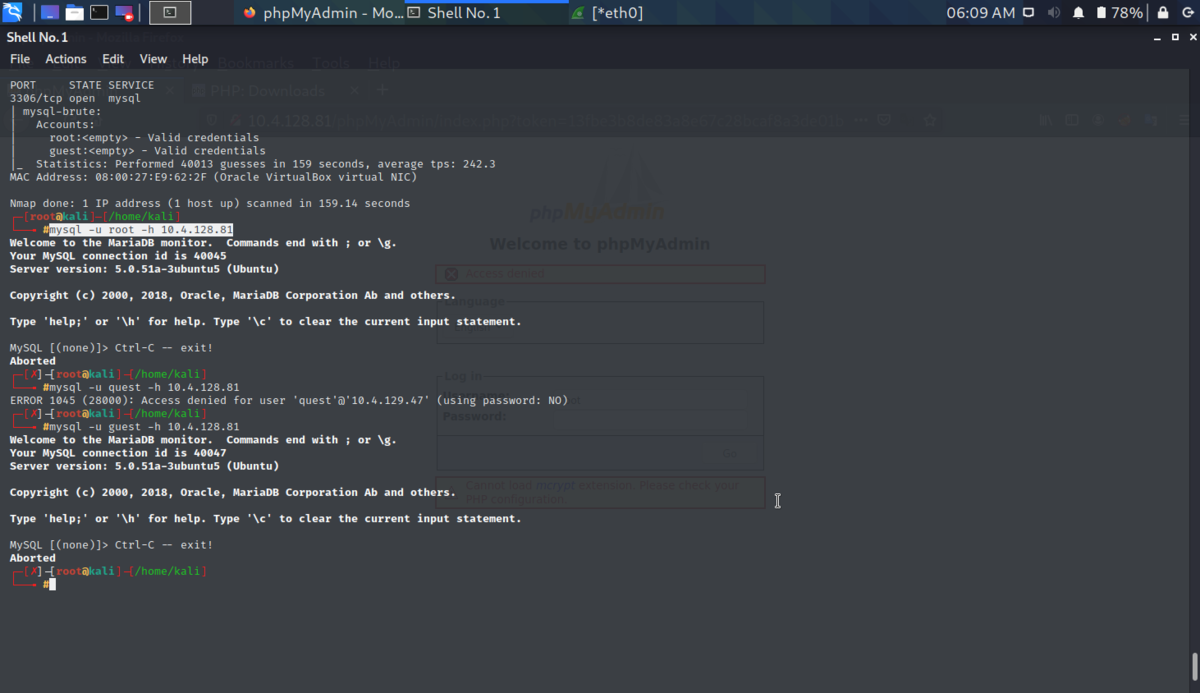Click the 'guest:<empty> - Valid credentials' line
1200x693 pixels.
point(157,151)
